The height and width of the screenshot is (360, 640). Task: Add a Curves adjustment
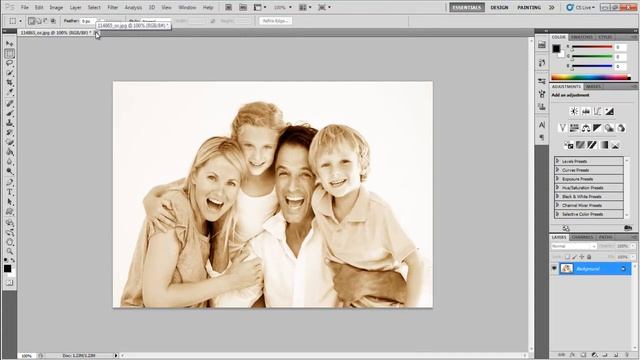[598, 111]
